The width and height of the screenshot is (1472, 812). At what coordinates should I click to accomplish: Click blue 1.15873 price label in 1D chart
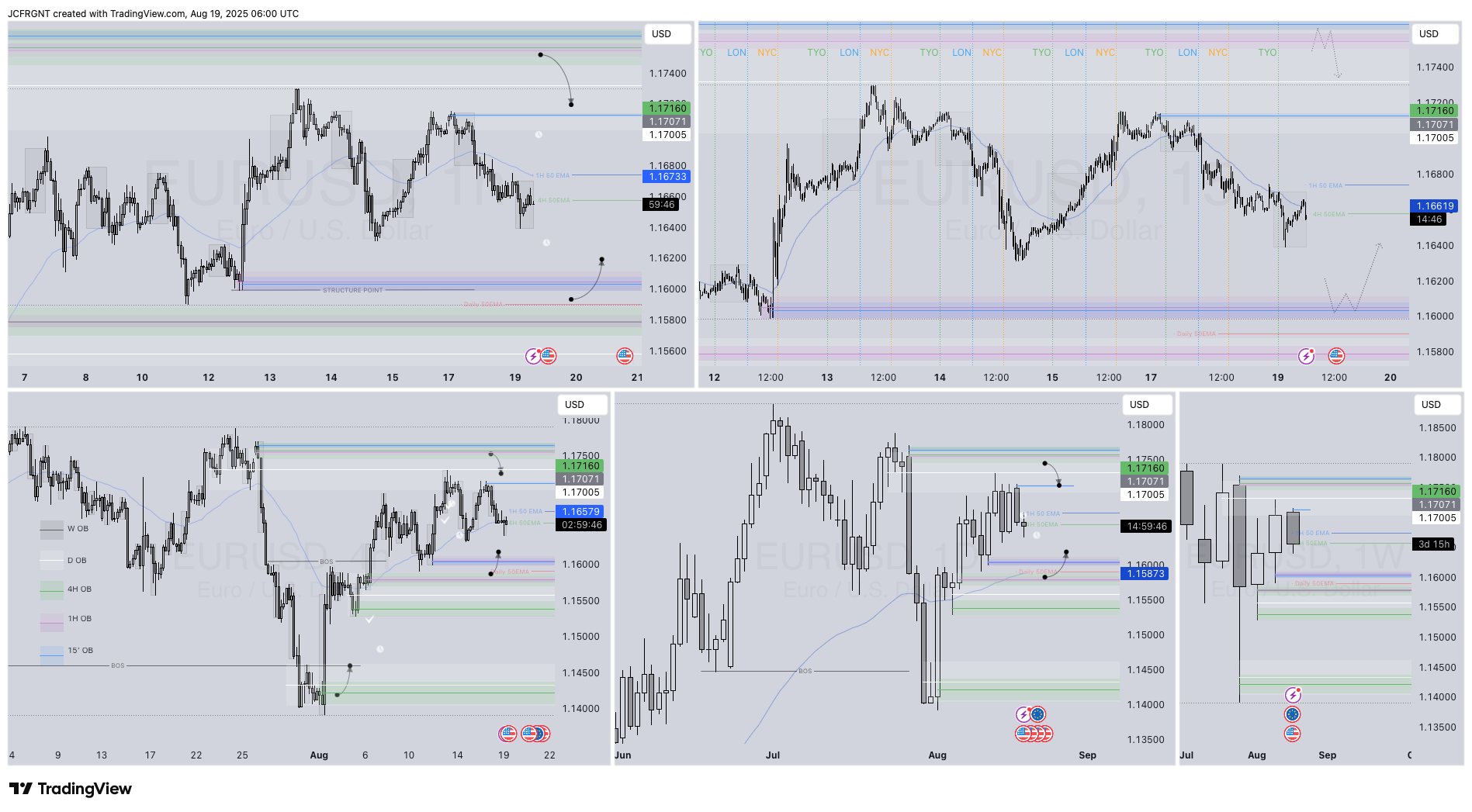pyautogui.click(x=1145, y=574)
